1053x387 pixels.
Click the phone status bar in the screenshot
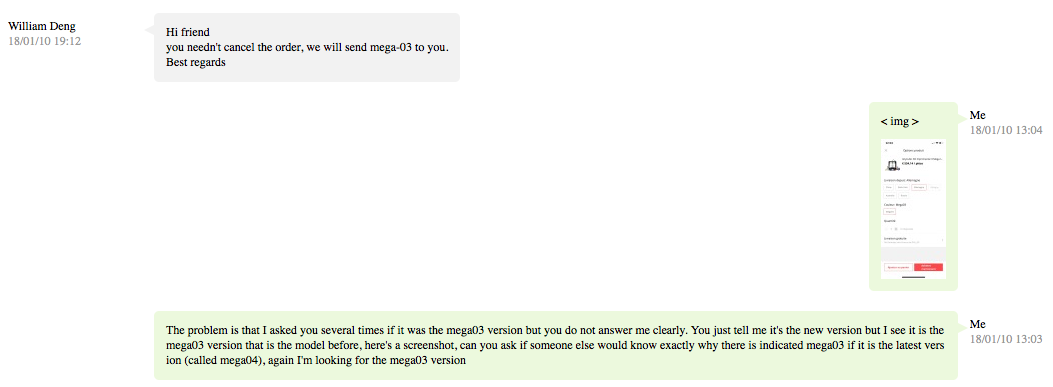click(913, 142)
